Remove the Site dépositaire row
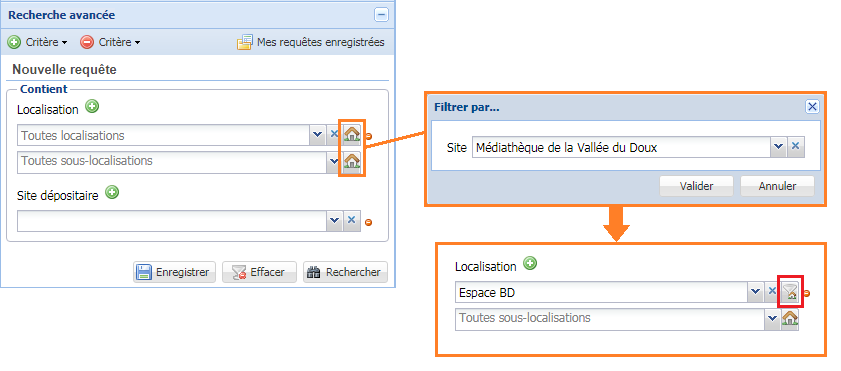 368,222
